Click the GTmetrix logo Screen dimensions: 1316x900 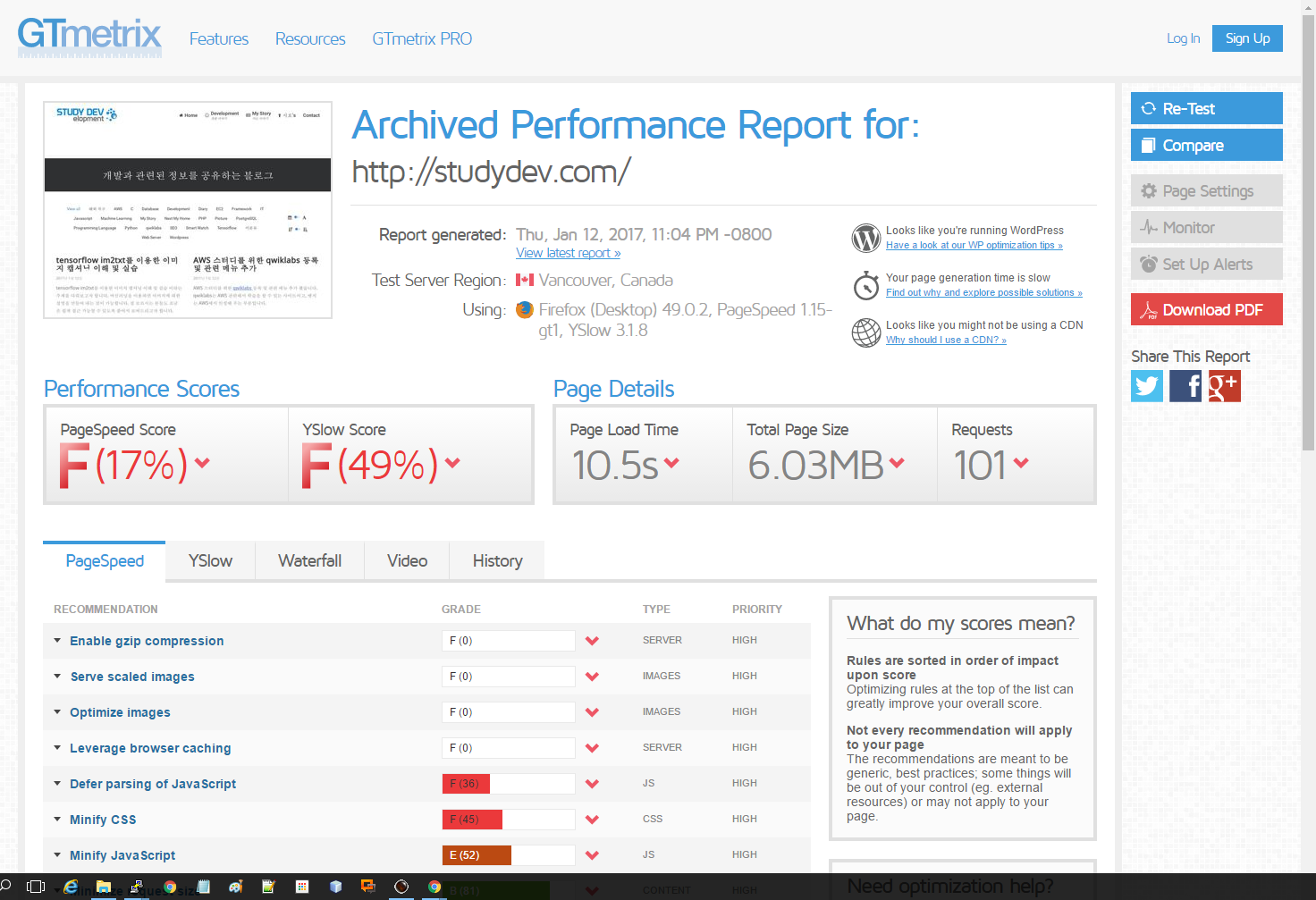(89, 38)
